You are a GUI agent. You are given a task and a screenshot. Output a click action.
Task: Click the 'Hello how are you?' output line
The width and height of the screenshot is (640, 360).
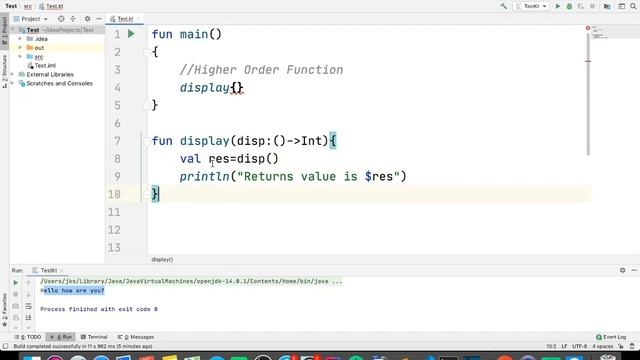coord(72,291)
